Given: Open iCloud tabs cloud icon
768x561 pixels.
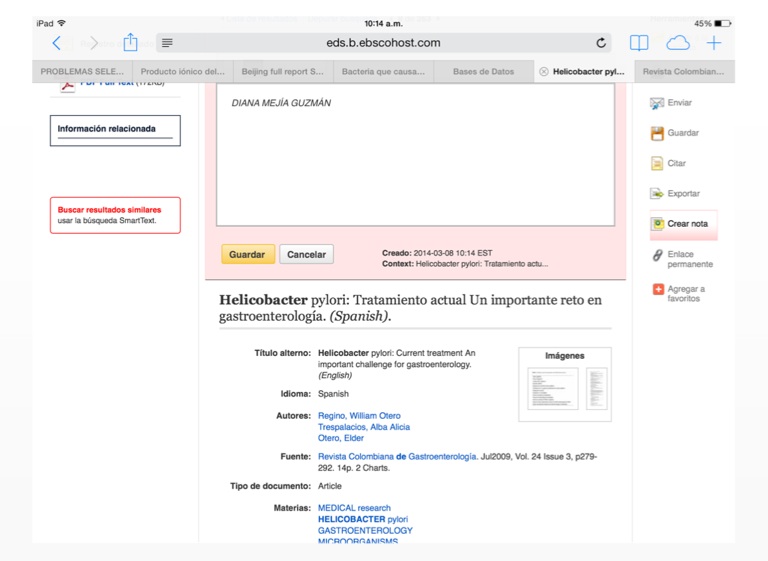Looking at the screenshot, I should tap(678, 43).
